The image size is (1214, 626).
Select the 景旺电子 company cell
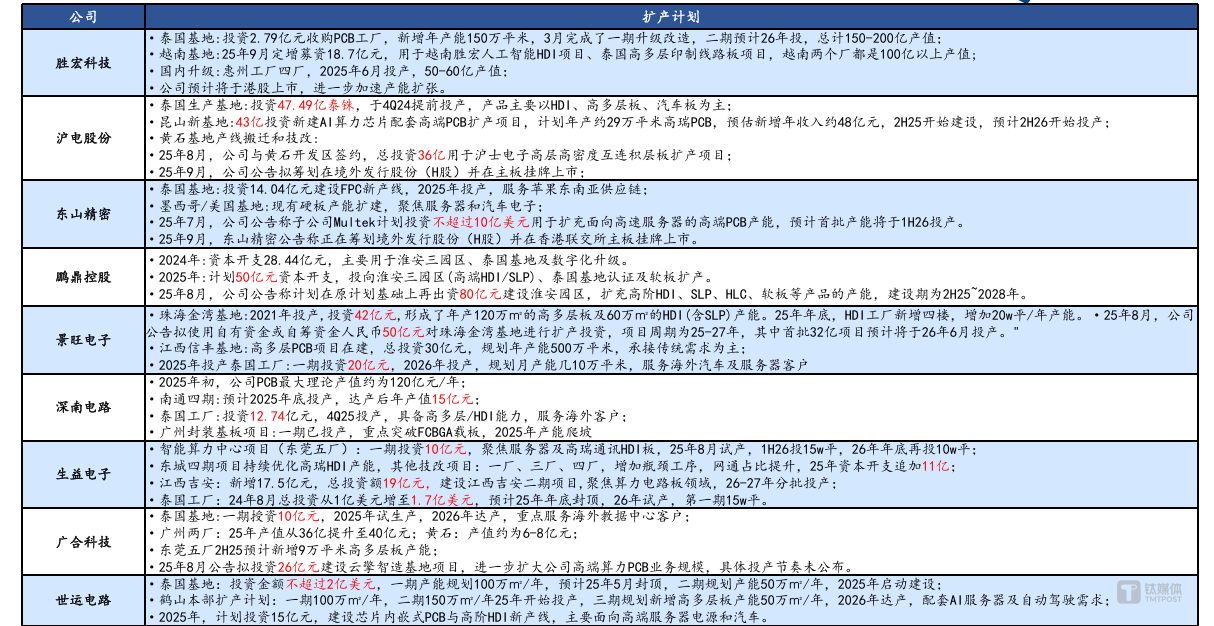click(x=82, y=340)
